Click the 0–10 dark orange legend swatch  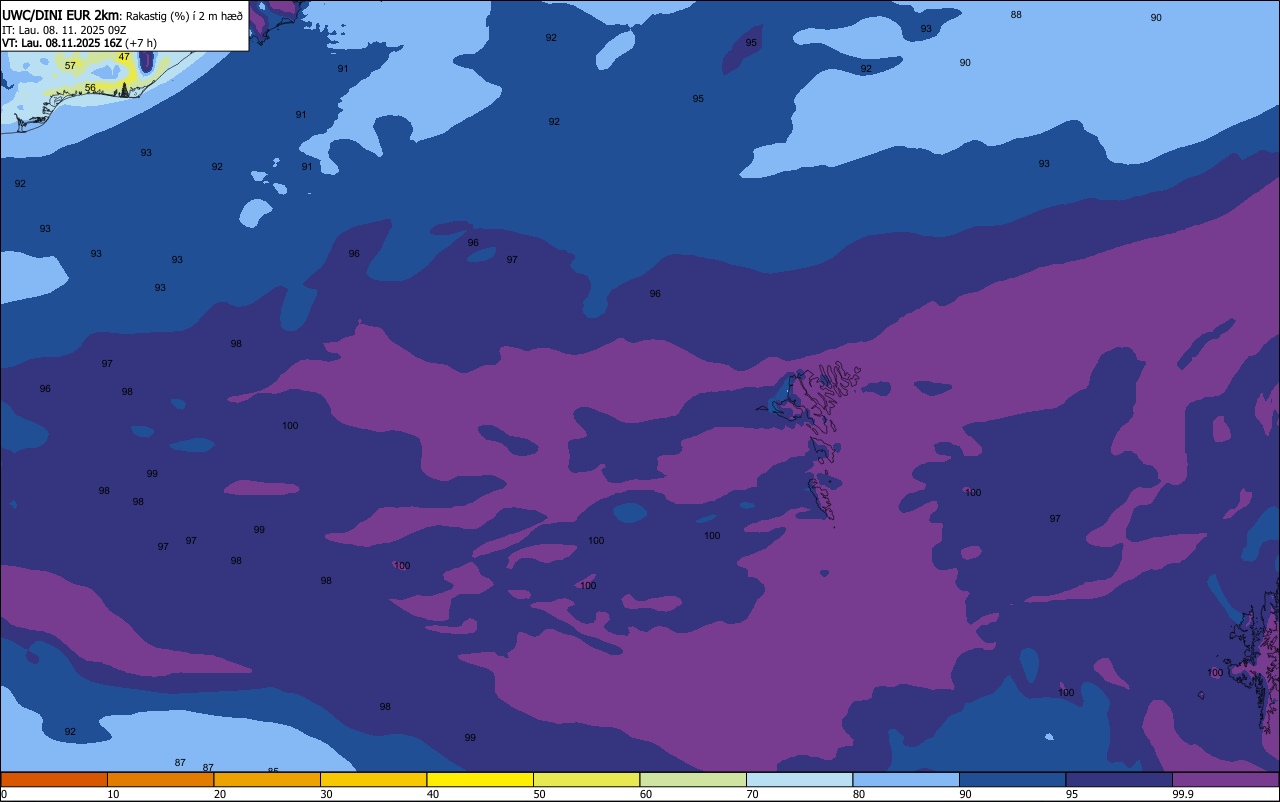pyautogui.click(x=54, y=779)
